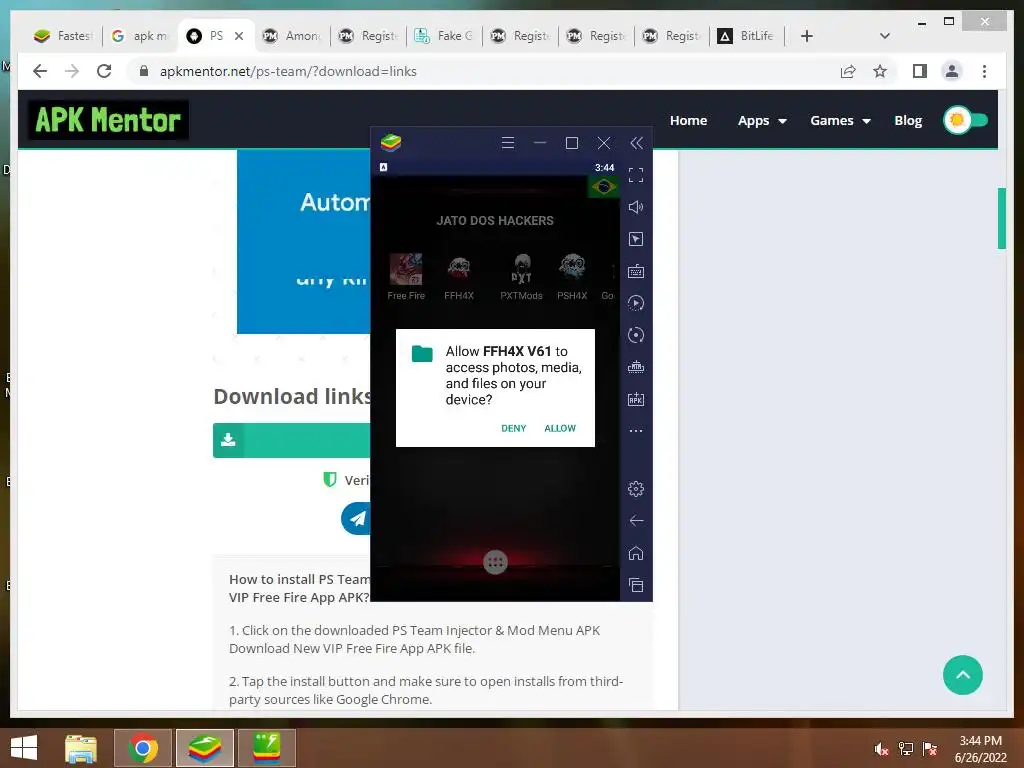Image resolution: width=1024 pixels, height=768 pixels.
Task: Click the BlueStacks taskbar icon
Action: pyautogui.click(x=204, y=748)
